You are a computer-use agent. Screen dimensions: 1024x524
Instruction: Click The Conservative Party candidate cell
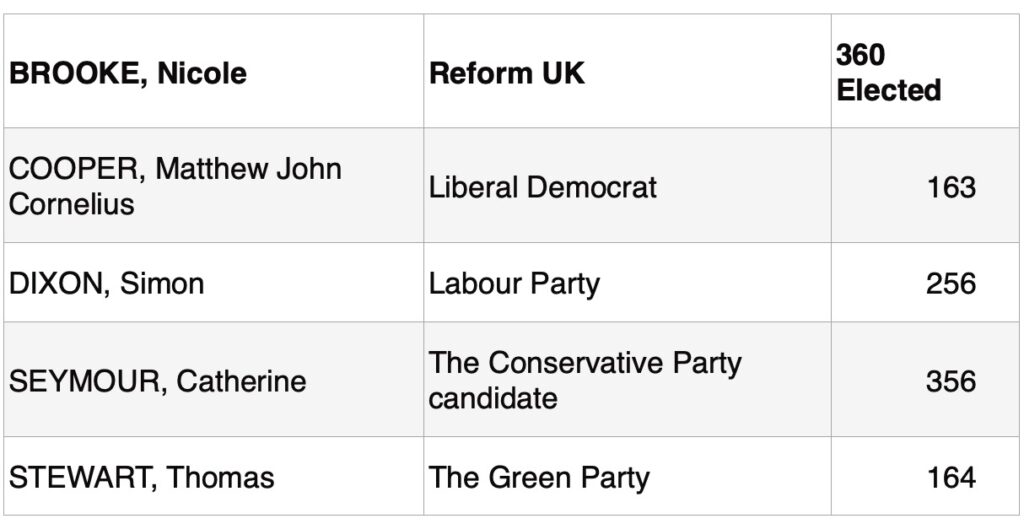[x=627, y=379]
